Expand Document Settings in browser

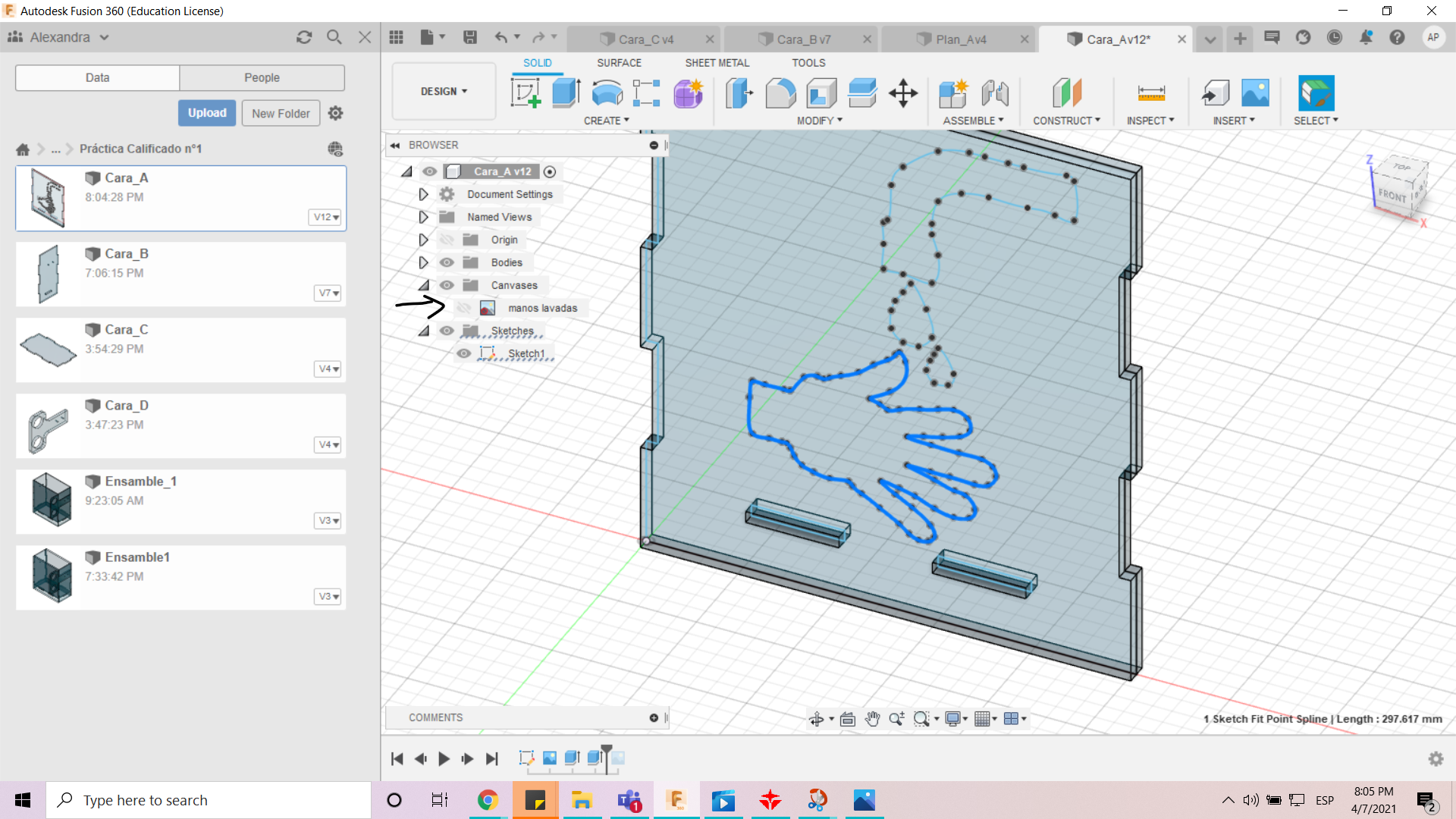421,194
